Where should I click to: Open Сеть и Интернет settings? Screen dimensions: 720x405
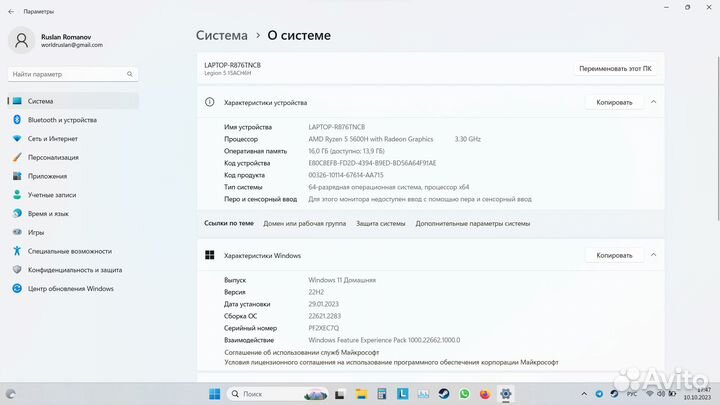pyautogui.click(x=73, y=139)
